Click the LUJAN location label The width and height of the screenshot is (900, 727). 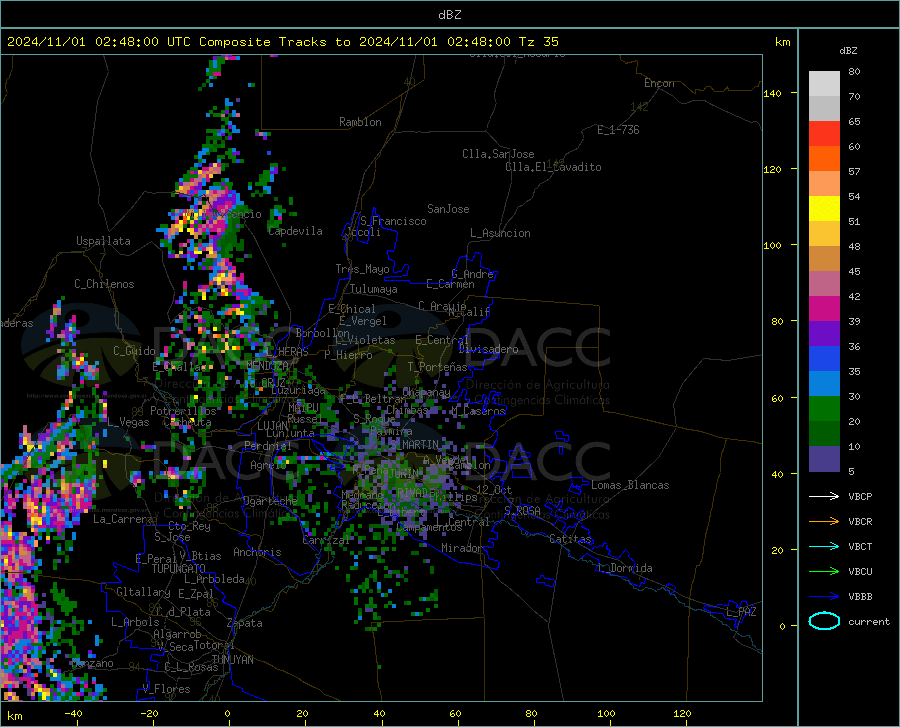point(272,426)
